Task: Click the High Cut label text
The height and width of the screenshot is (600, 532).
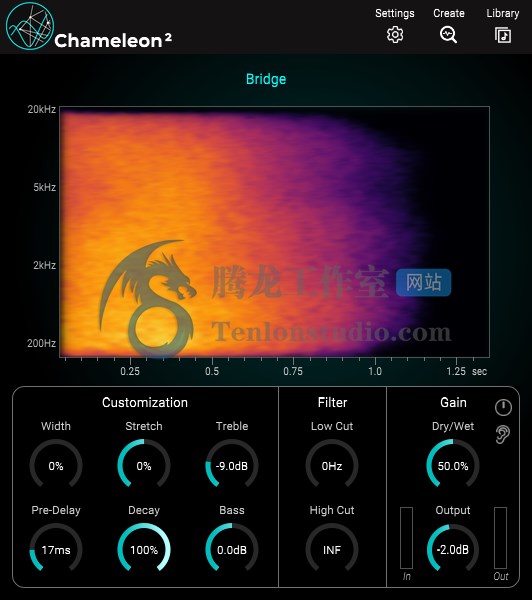Action: pyautogui.click(x=332, y=510)
